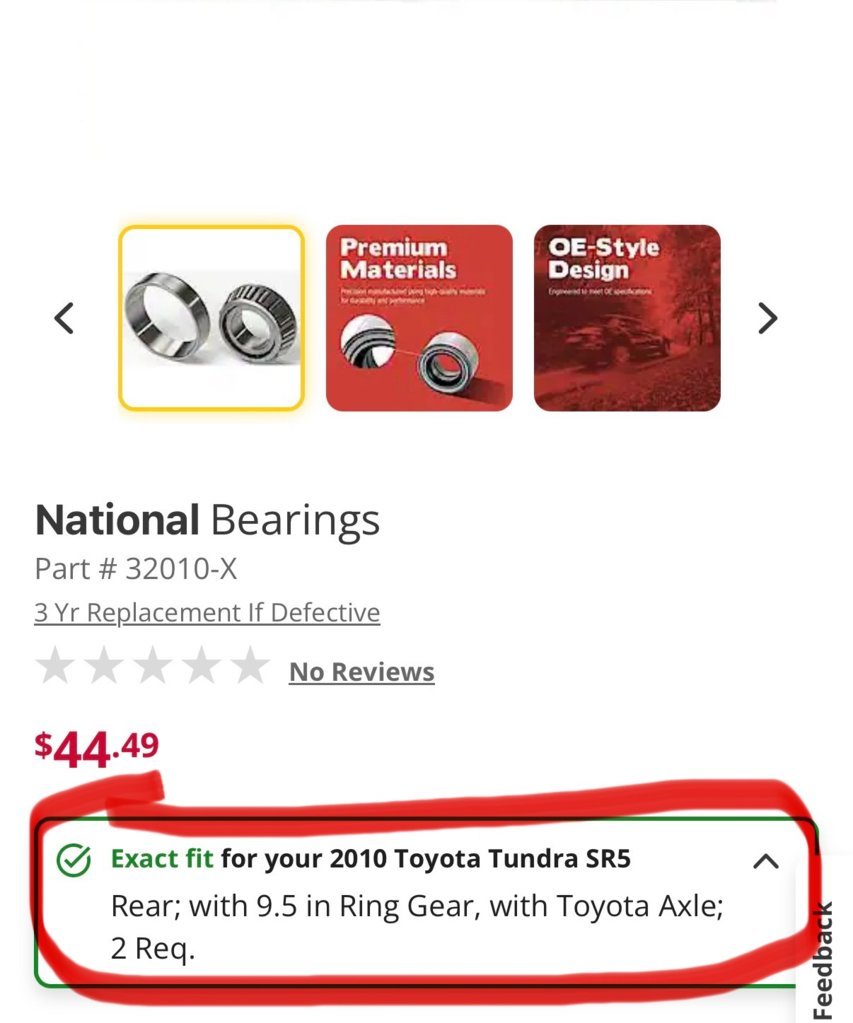Click the first rating star
Viewport: 853px width, 1023px height.
(55, 665)
